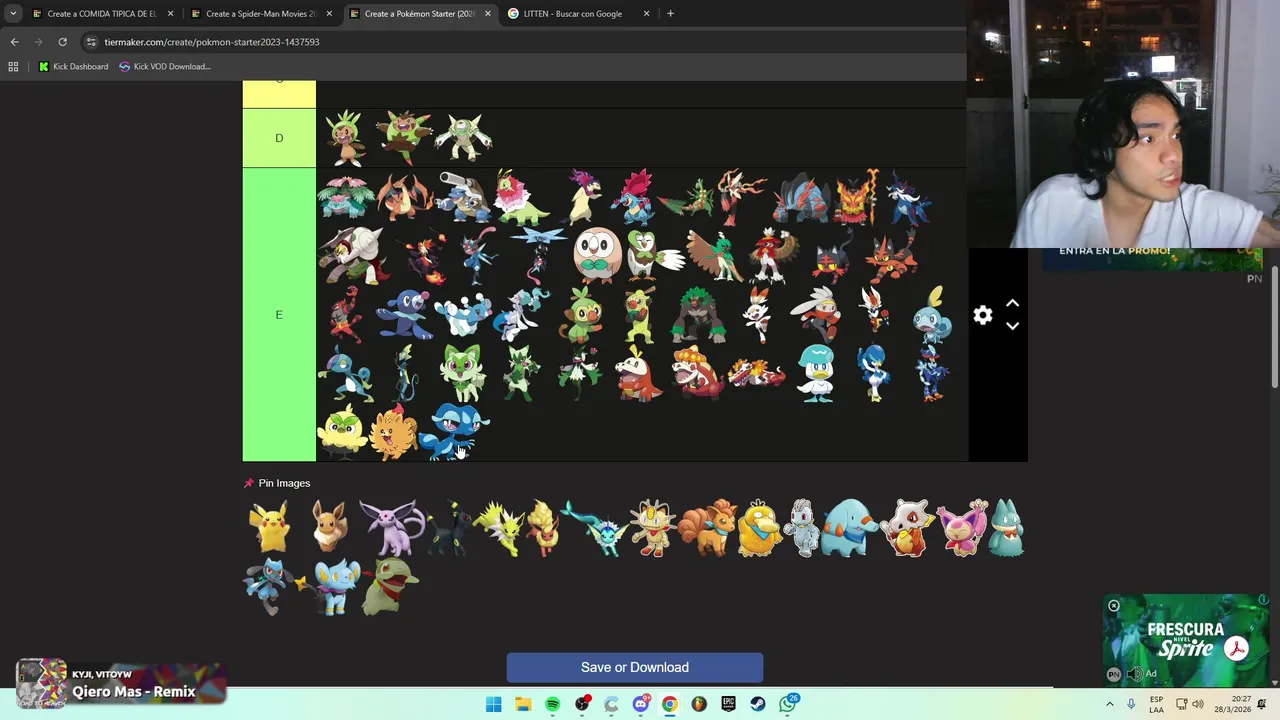Open Spotify from the taskbar
This screenshot has height=720, width=1280.
[x=553, y=704]
